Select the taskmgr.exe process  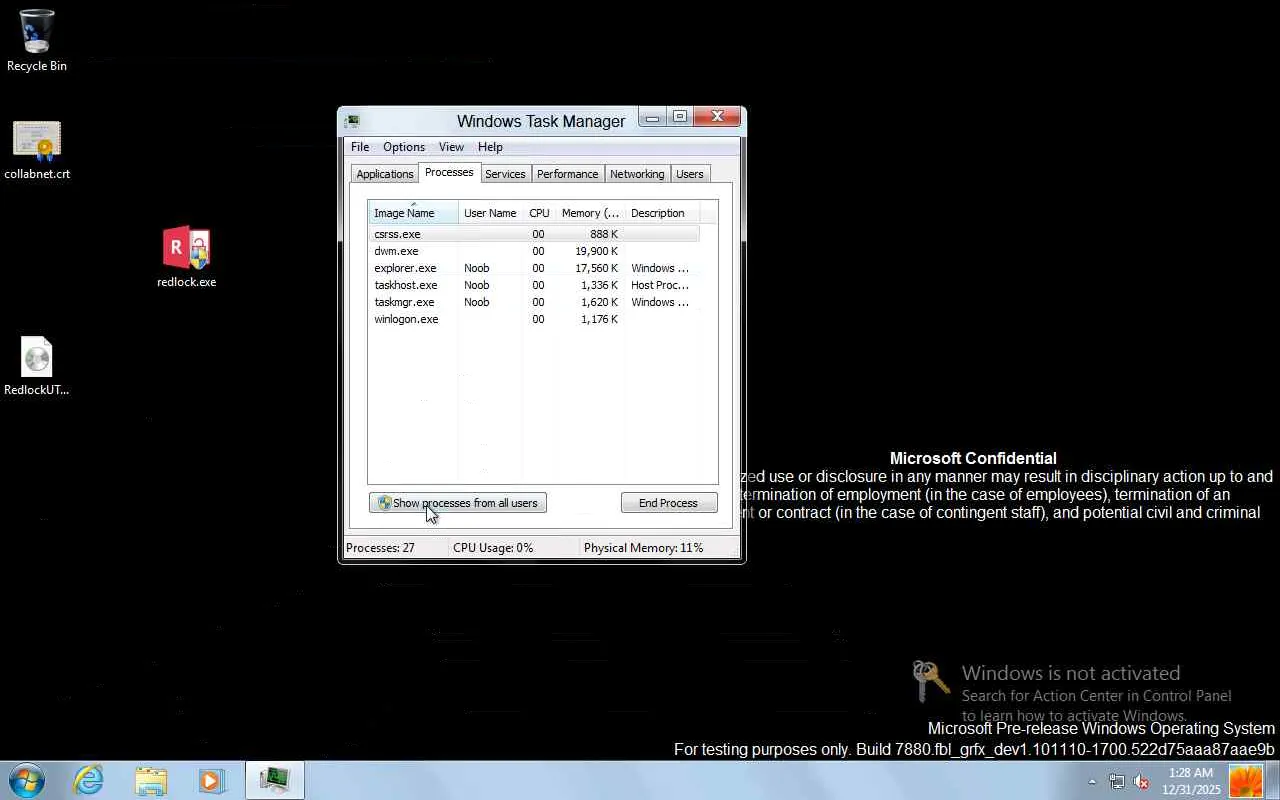pyautogui.click(x=534, y=302)
